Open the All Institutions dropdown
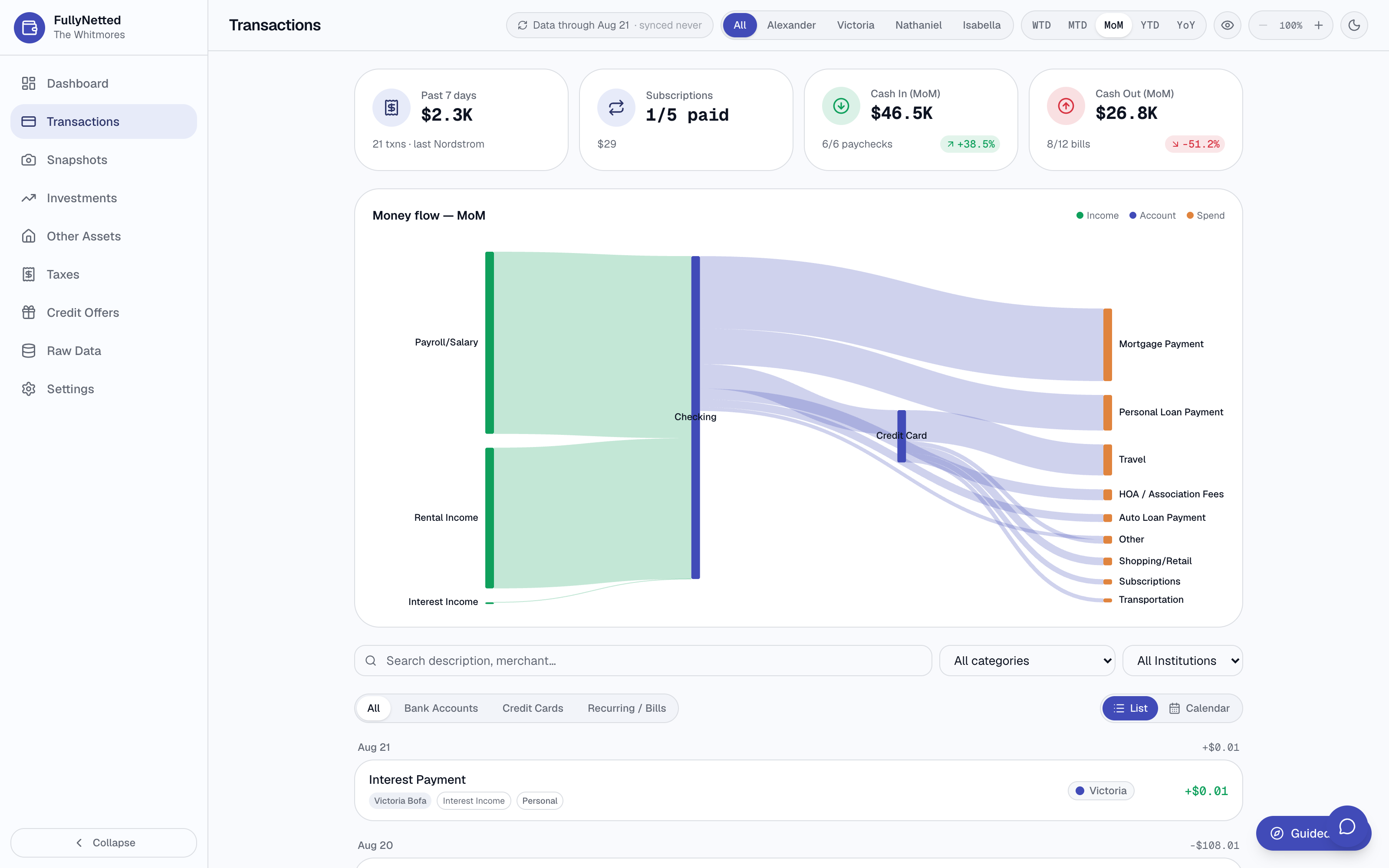 pos(1182,661)
